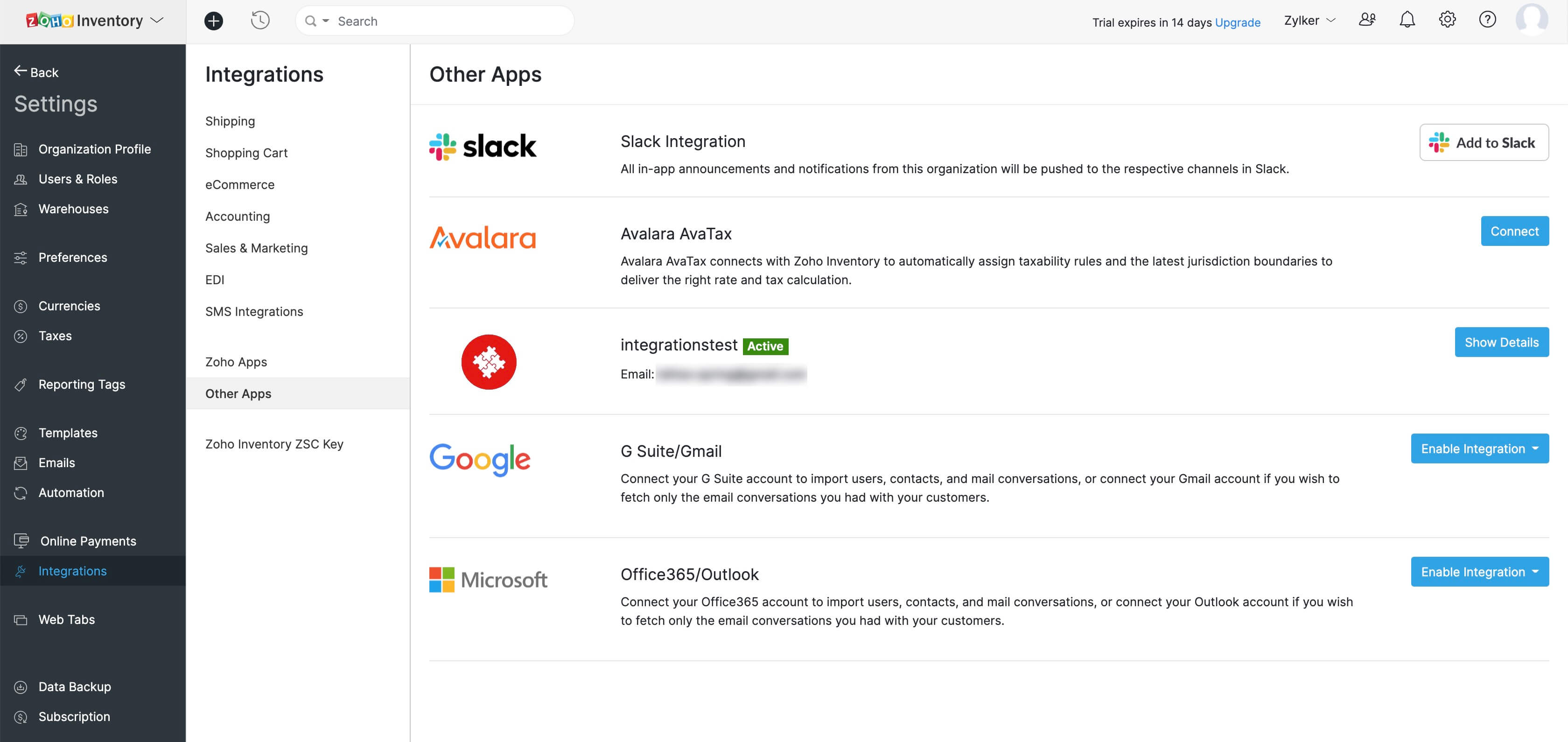Open the refer/contacts people icon
1568x742 pixels.
coord(1367,20)
